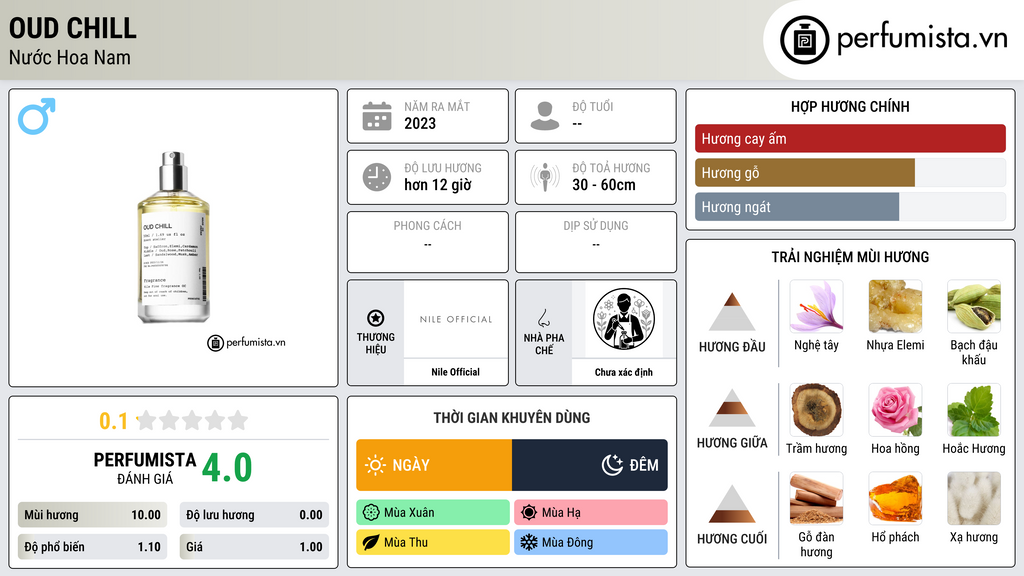Click the red Hương cay ấm bar
The height and width of the screenshot is (576, 1024).
pos(850,138)
